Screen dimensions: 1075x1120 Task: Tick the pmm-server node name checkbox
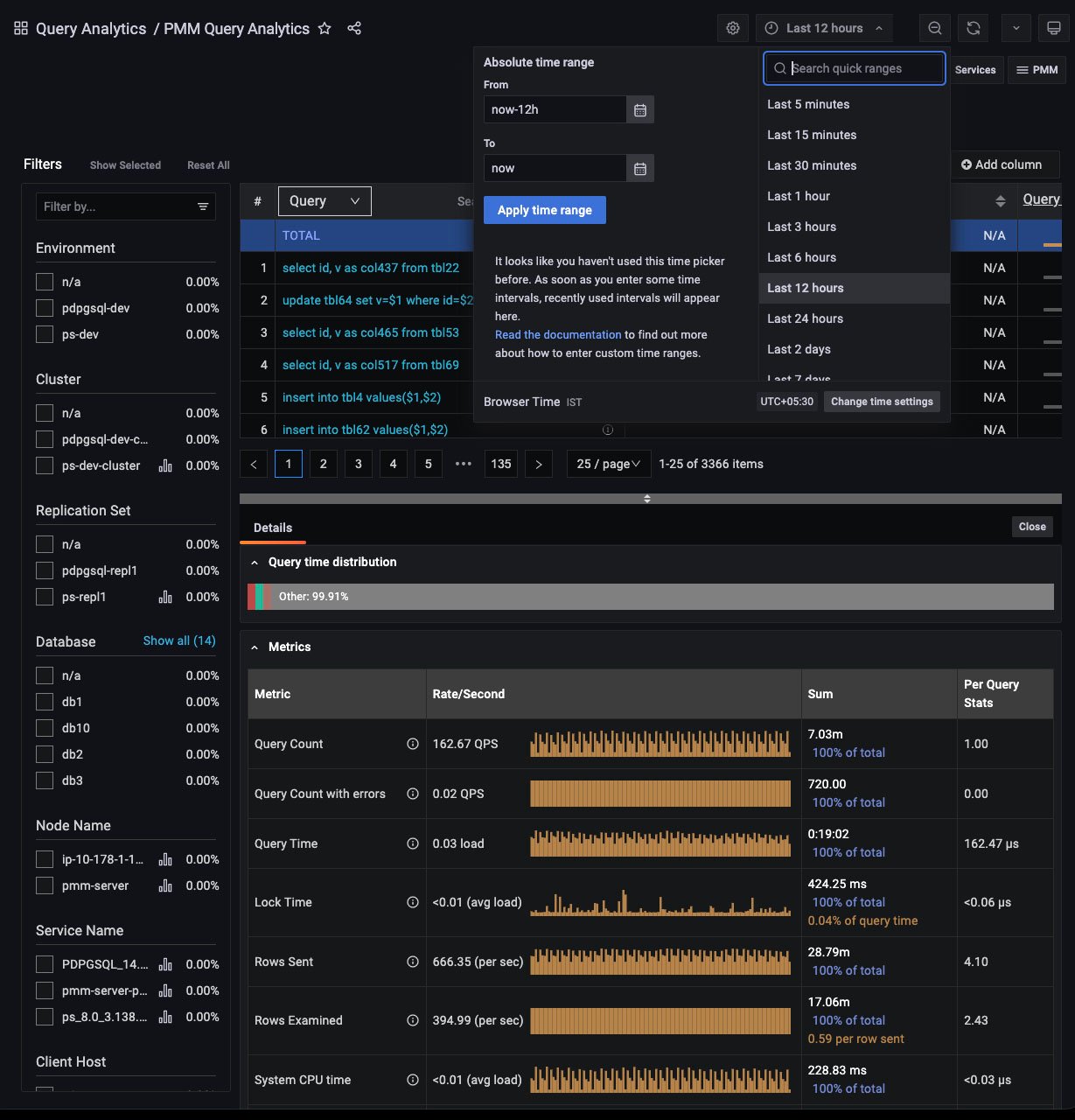(x=45, y=885)
